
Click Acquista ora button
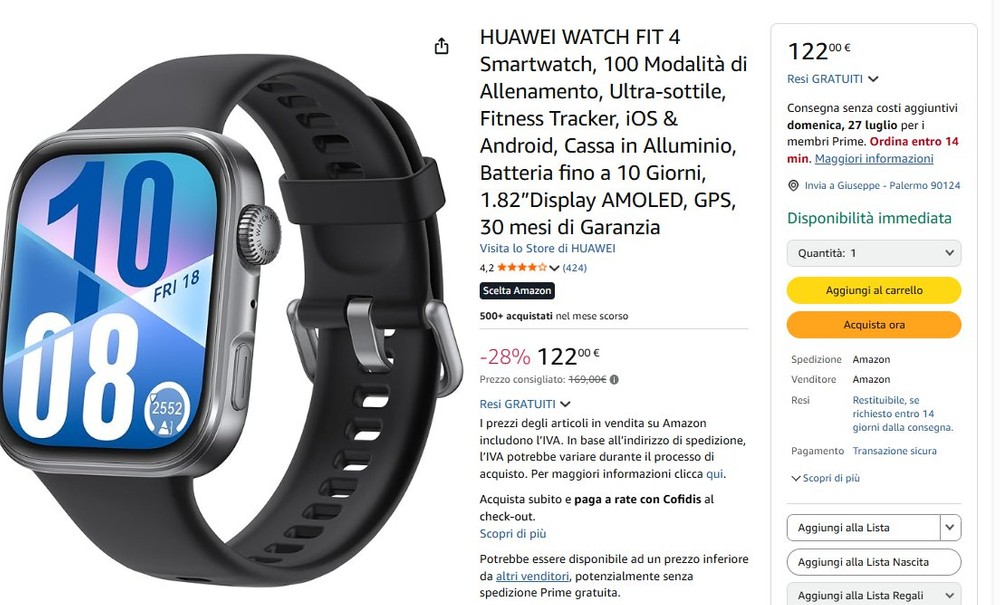point(874,324)
